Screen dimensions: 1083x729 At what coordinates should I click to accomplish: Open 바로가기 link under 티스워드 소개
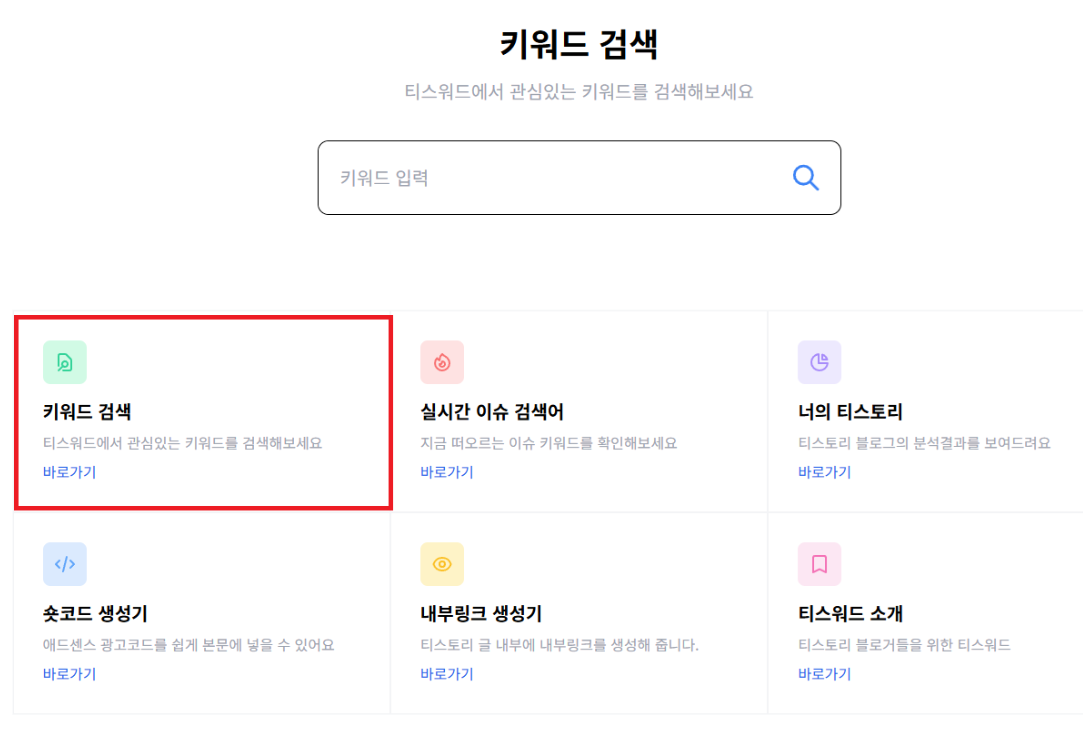click(x=825, y=674)
